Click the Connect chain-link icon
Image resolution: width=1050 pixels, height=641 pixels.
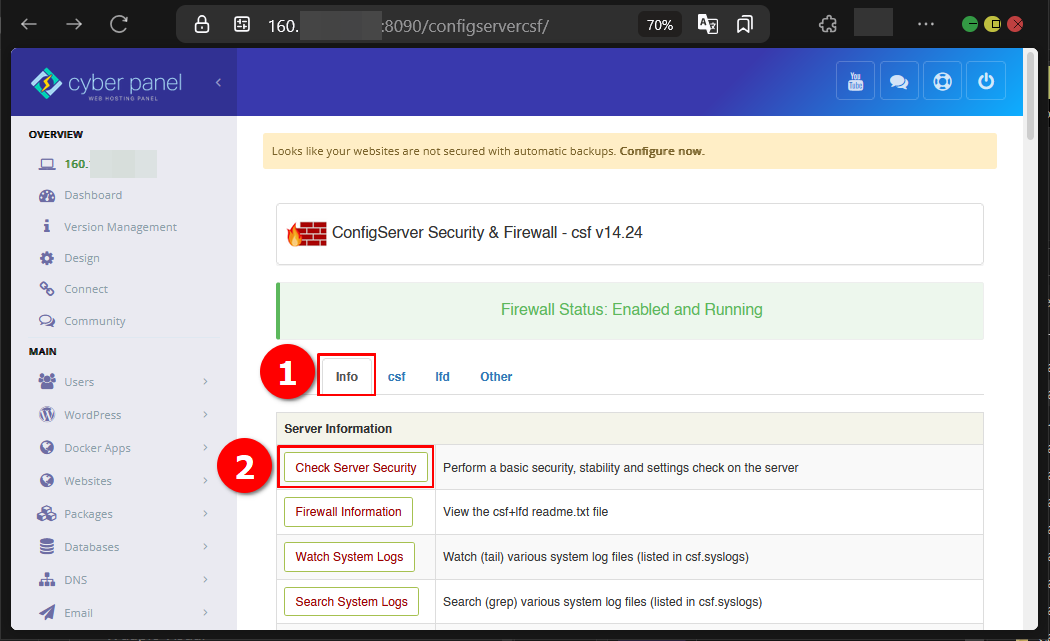coord(47,289)
